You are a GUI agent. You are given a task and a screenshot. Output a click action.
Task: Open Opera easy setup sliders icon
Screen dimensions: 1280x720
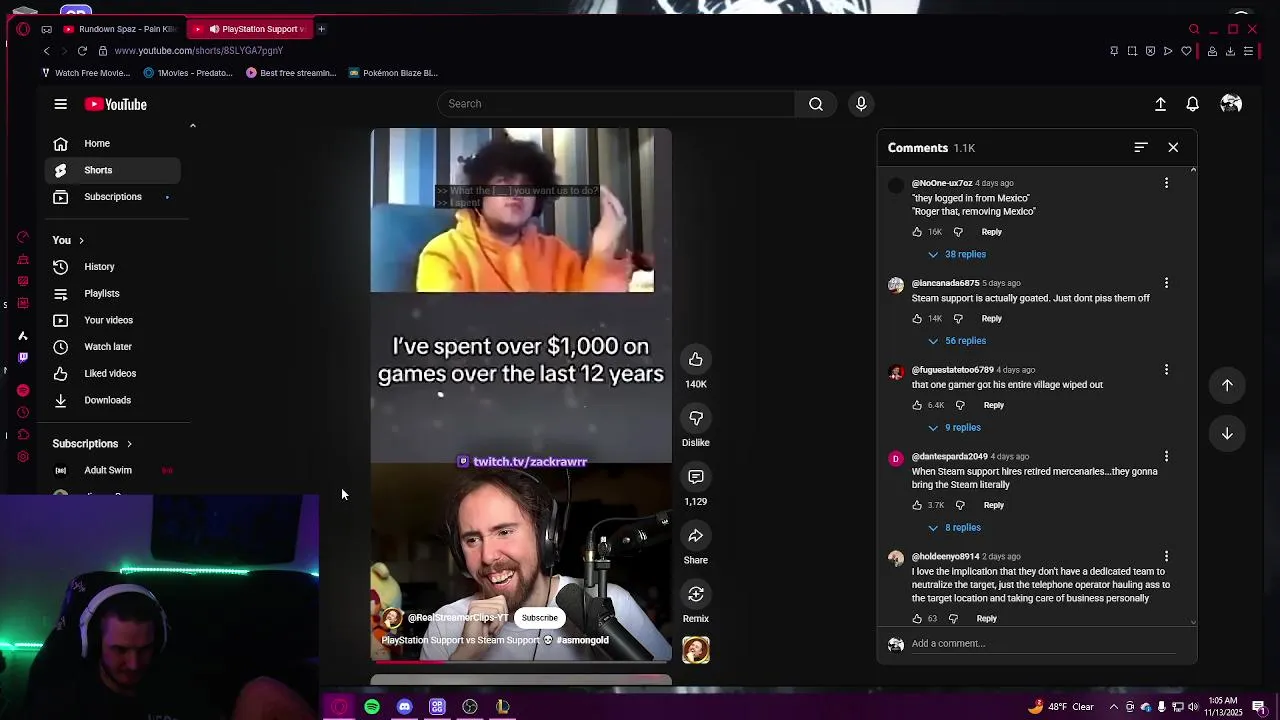pyautogui.click(x=1248, y=51)
